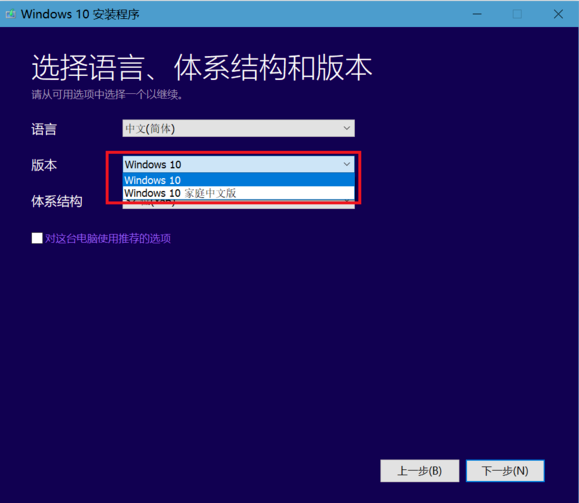Click the 对这台电脑使用推荐的选项 label text

coord(108,239)
